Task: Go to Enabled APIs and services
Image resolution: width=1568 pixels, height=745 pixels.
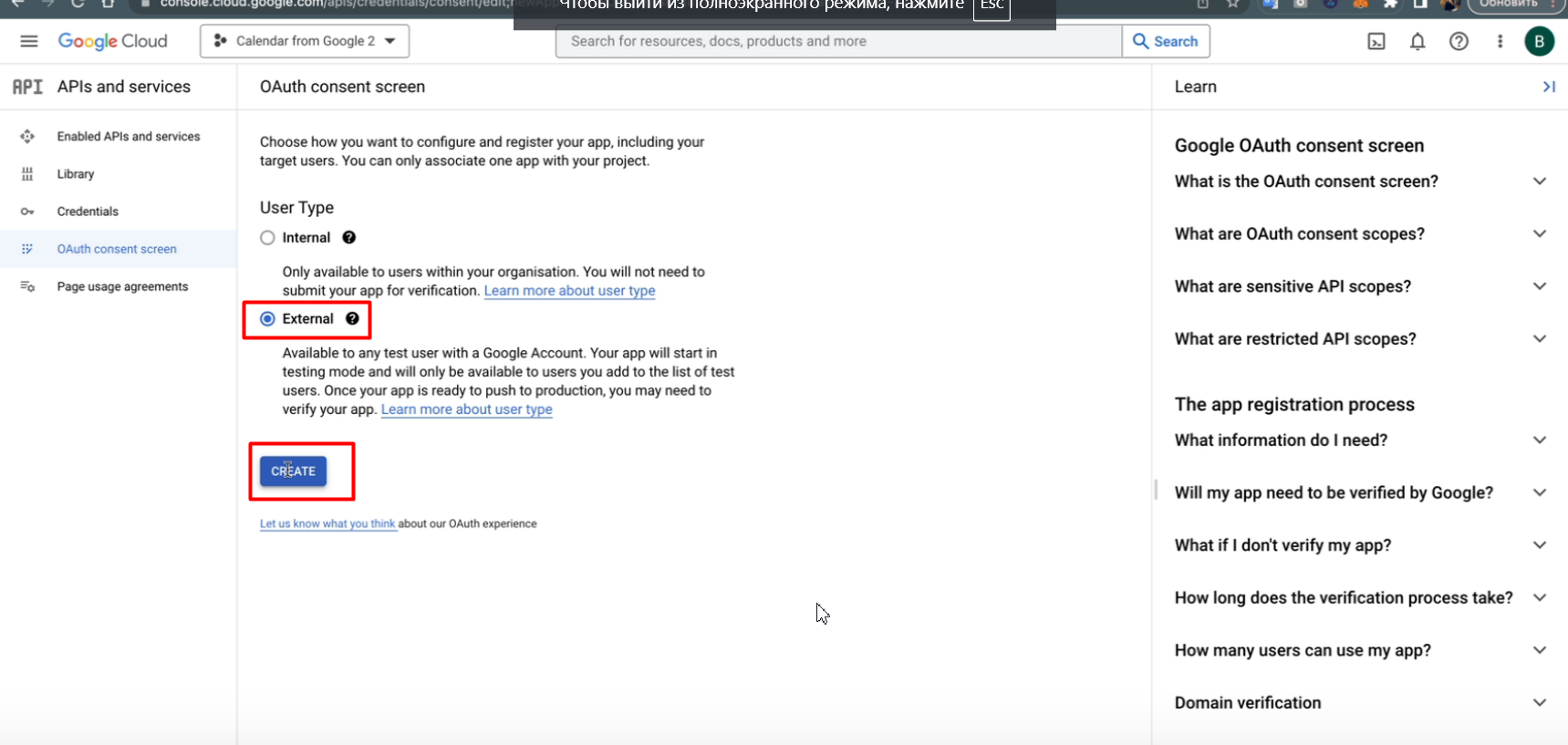Action: coord(128,137)
